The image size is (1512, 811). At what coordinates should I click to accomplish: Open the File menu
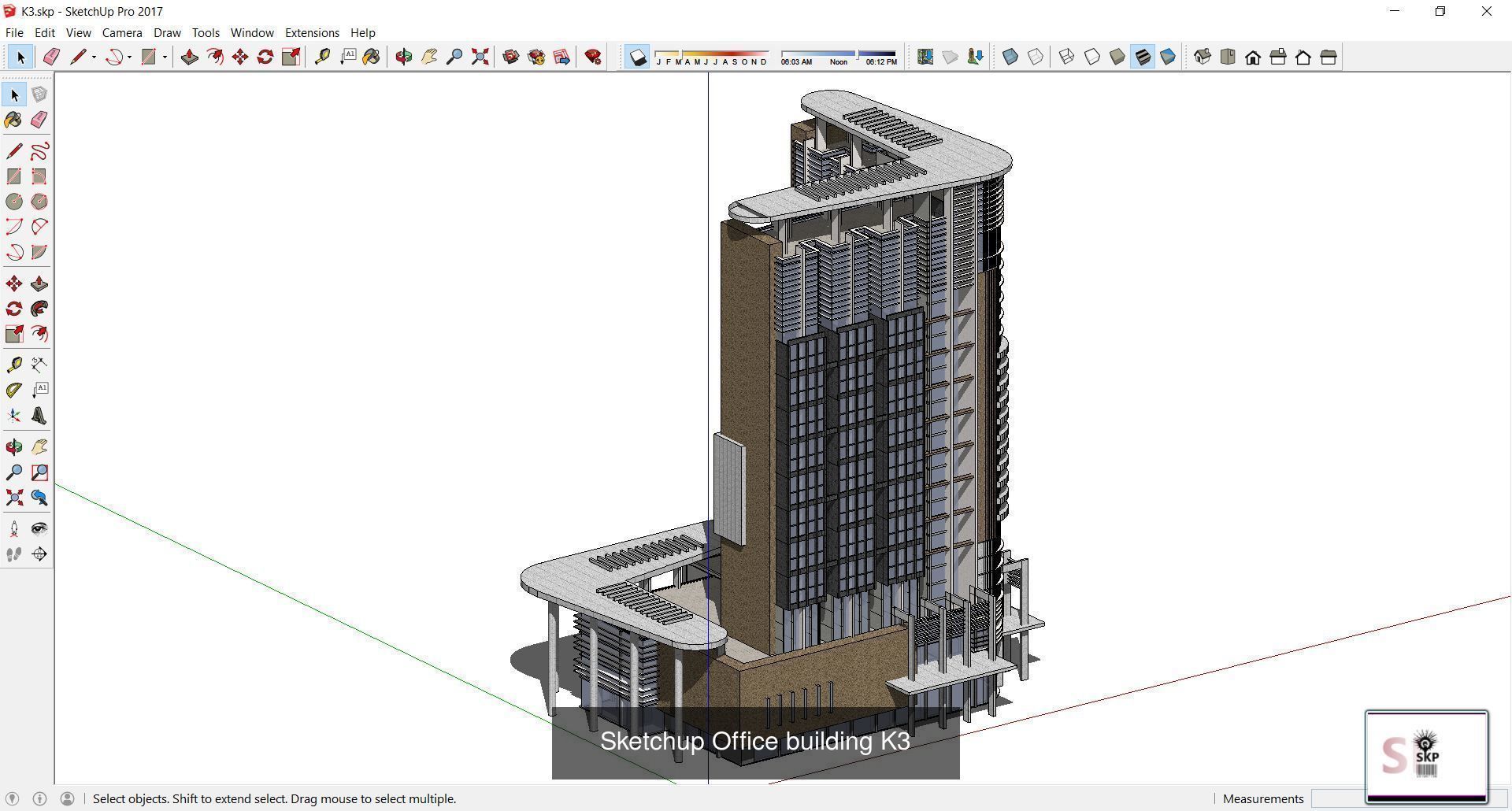coord(14,32)
